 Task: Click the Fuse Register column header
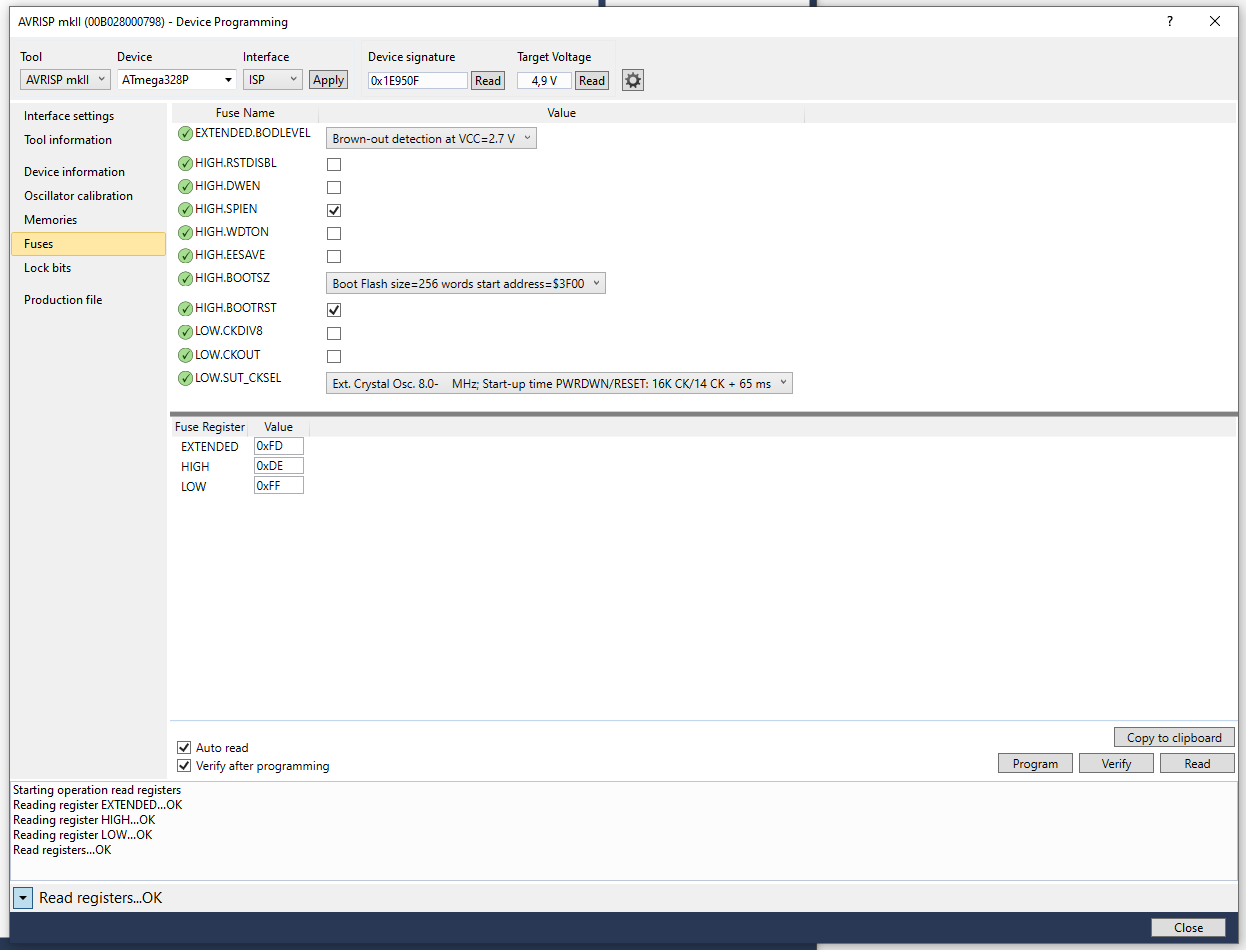coord(210,427)
